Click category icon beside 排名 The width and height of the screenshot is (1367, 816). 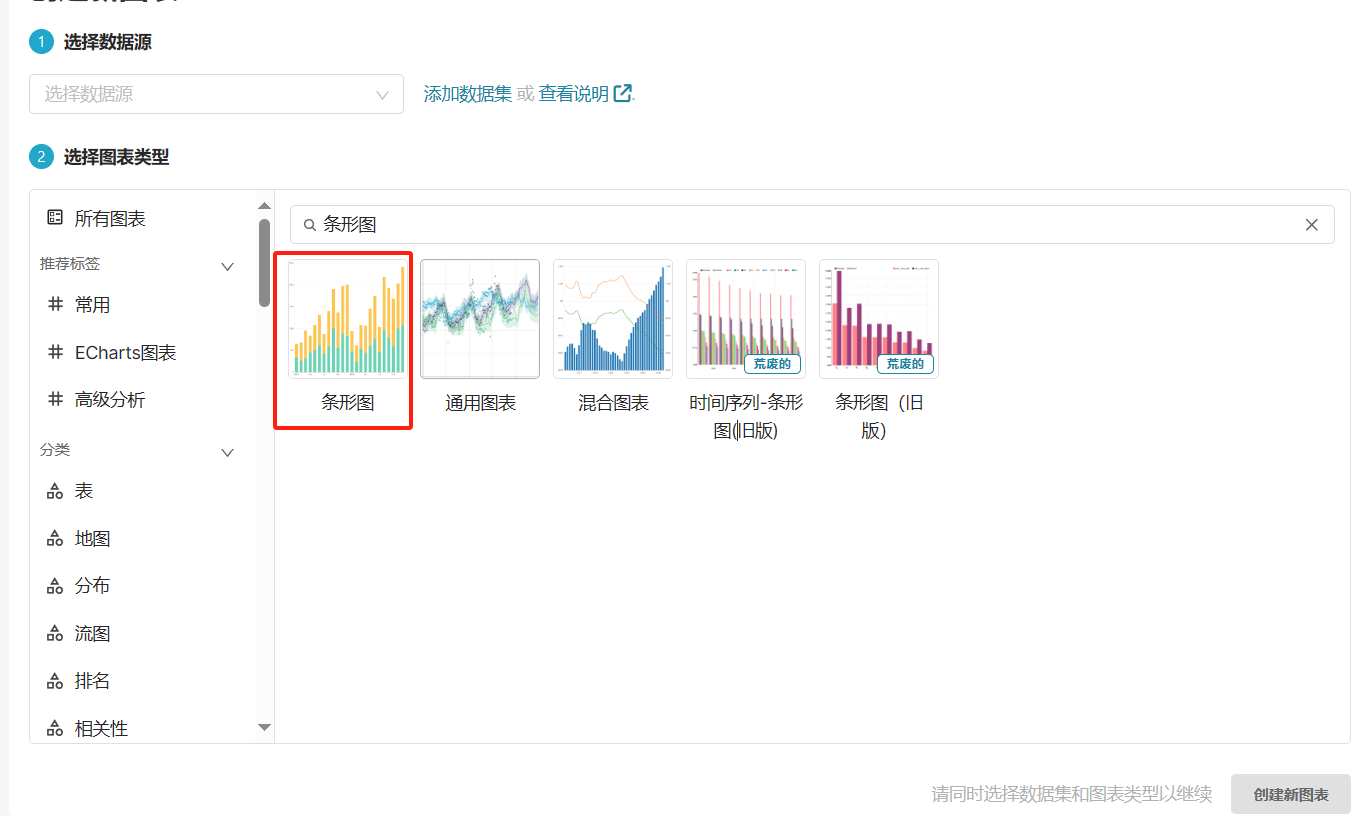(55, 681)
